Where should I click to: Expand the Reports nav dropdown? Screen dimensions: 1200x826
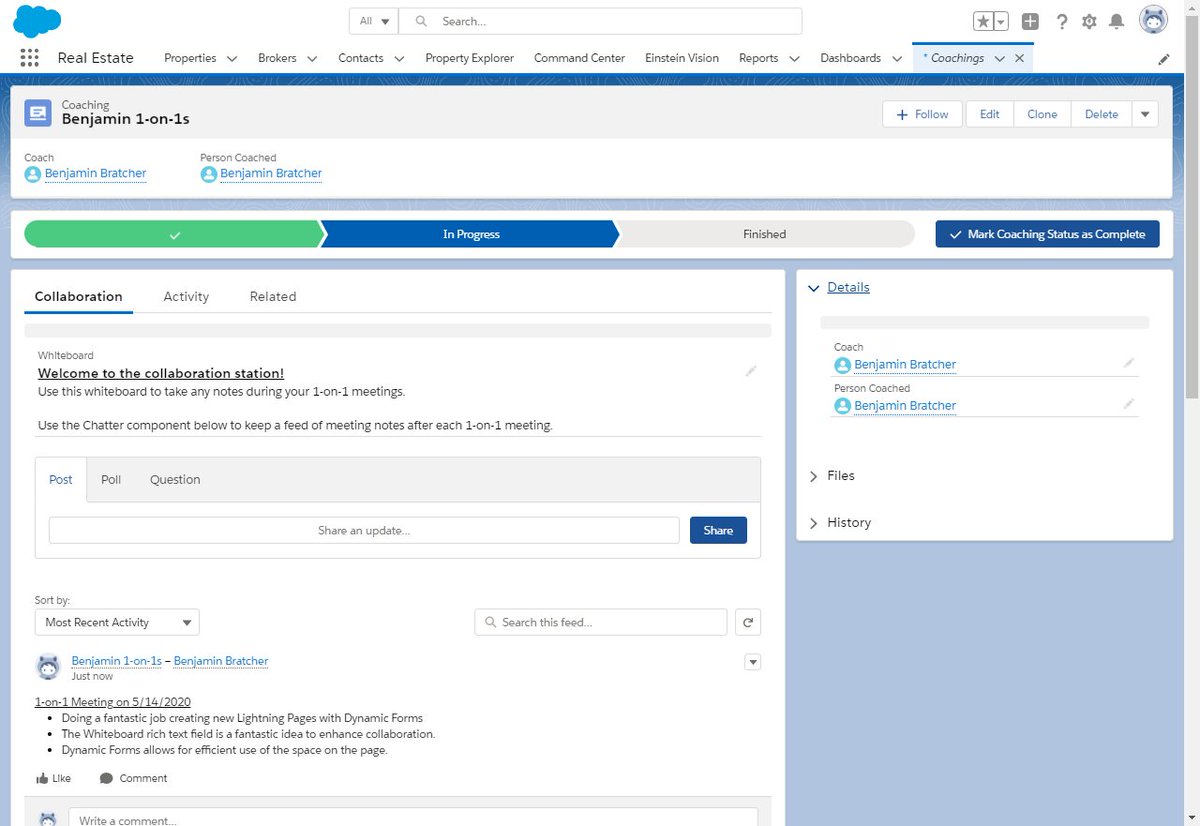point(794,59)
